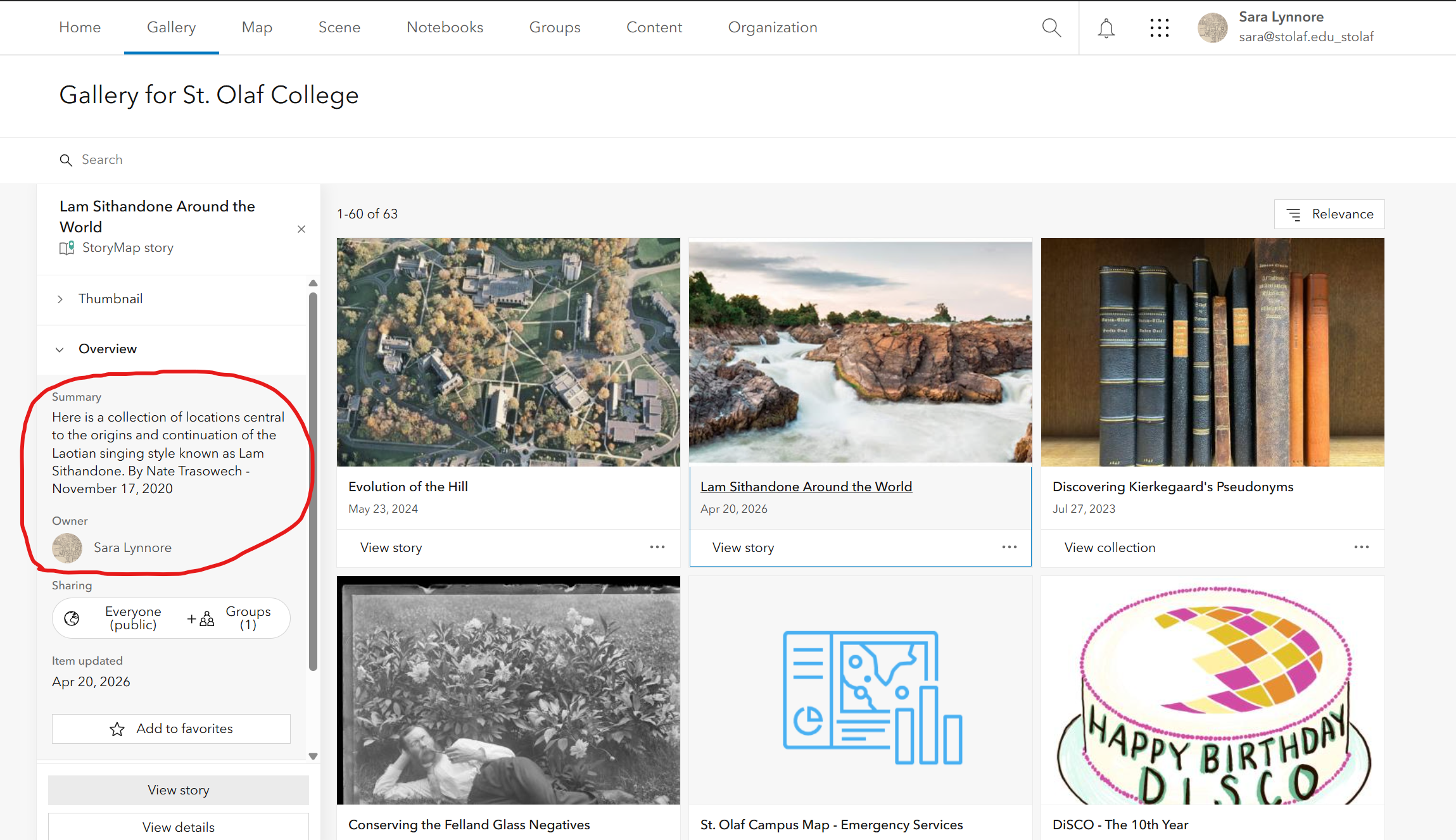Image resolution: width=1456 pixels, height=840 pixels.
Task: Open DiSCO - The 10th Year title
Action: coord(1120,825)
